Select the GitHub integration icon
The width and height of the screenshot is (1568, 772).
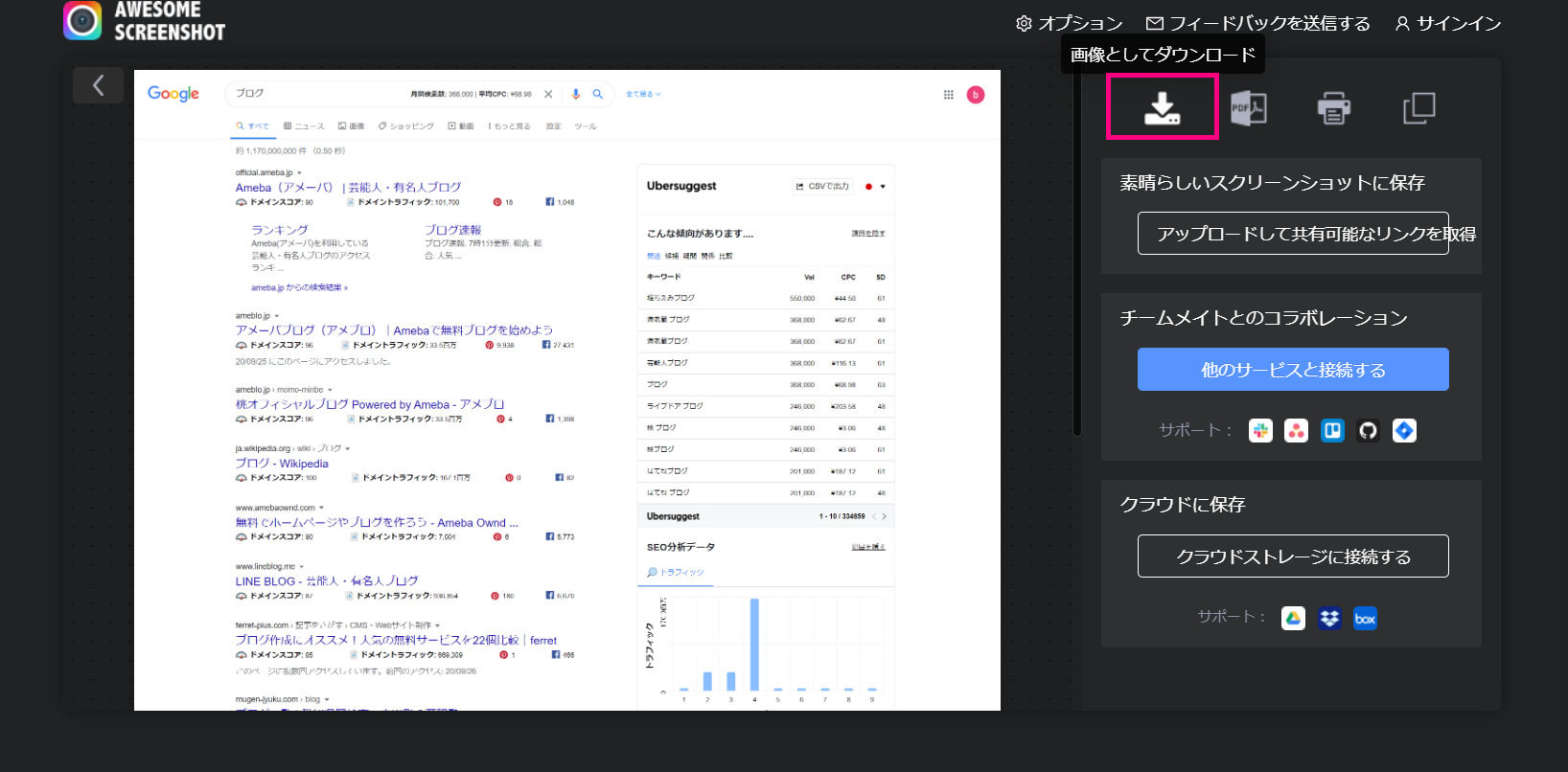(x=1368, y=431)
